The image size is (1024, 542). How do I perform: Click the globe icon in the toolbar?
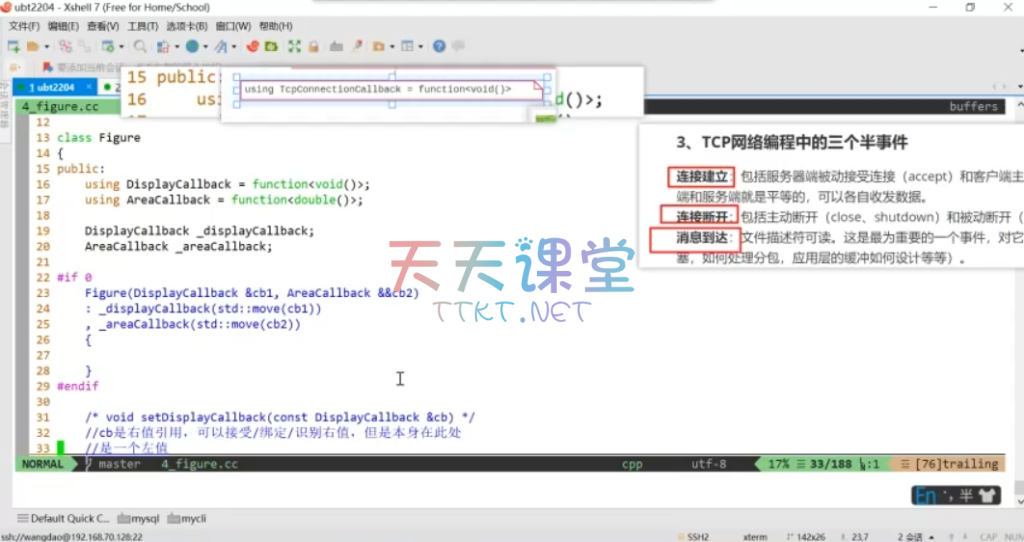point(191,46)
